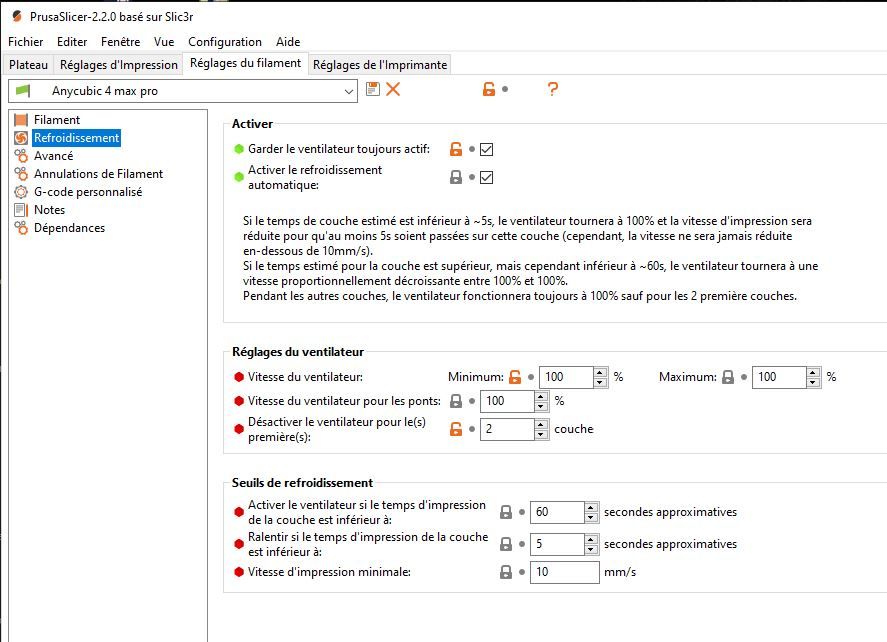Select G-code personnalisé in the sidebar

[88, 192]
